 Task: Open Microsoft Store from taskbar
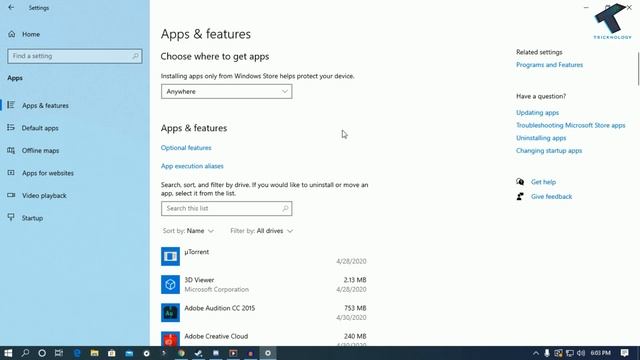click(111, 353)
